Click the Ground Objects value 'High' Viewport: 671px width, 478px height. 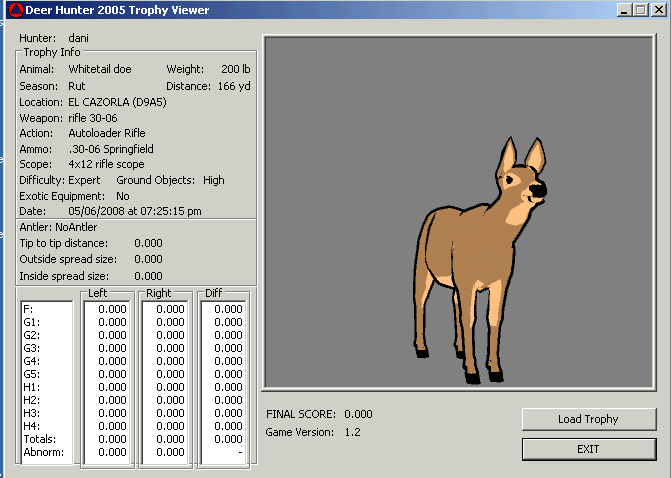tap(214, 180)
